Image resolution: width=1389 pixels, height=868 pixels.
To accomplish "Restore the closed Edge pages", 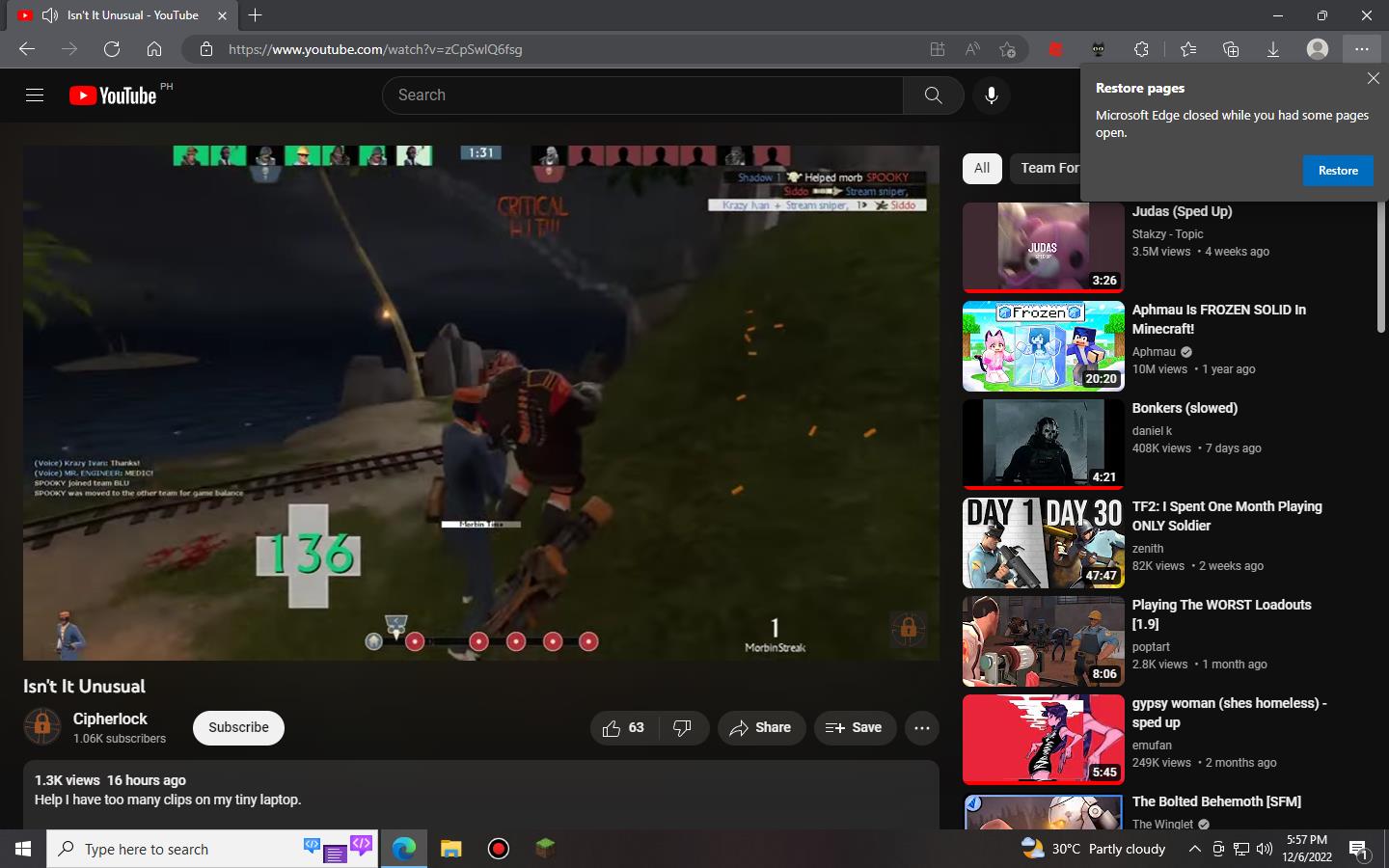I will [x=1338, y=171].
